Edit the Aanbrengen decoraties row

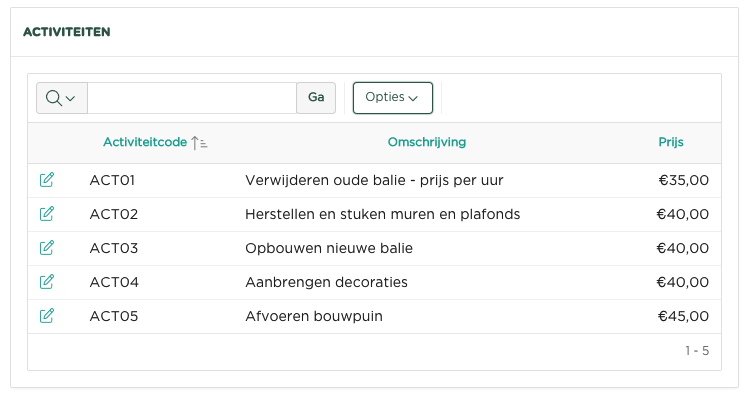pyautogui.click(x=47, y=282)
